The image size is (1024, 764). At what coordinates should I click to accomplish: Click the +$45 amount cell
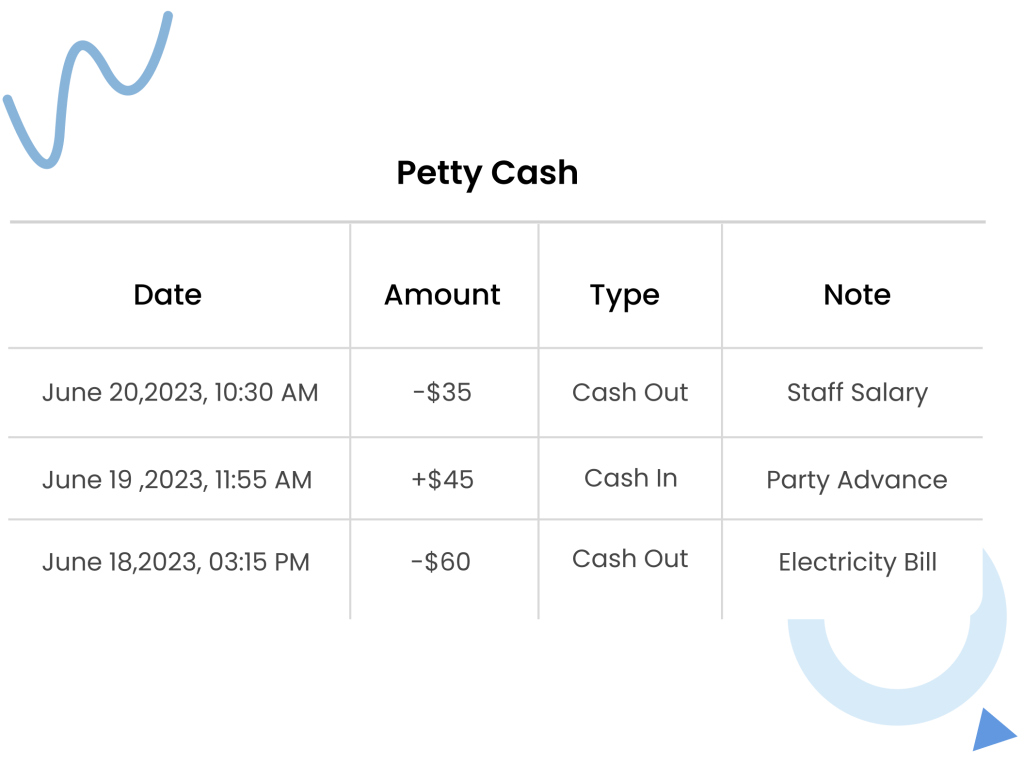point(442,480)
